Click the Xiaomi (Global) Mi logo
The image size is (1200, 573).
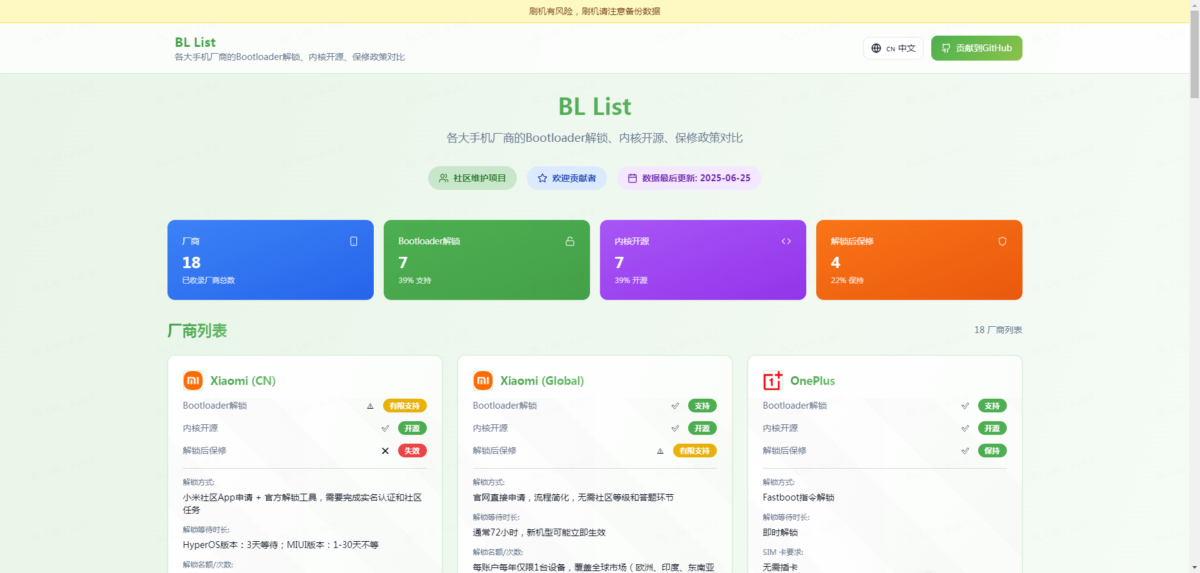483,380
